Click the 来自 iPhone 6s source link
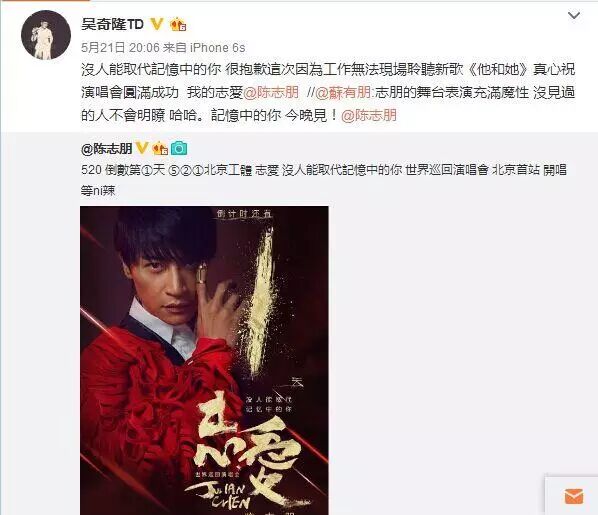Screen dimensions: 598x515 pos(204,48)
